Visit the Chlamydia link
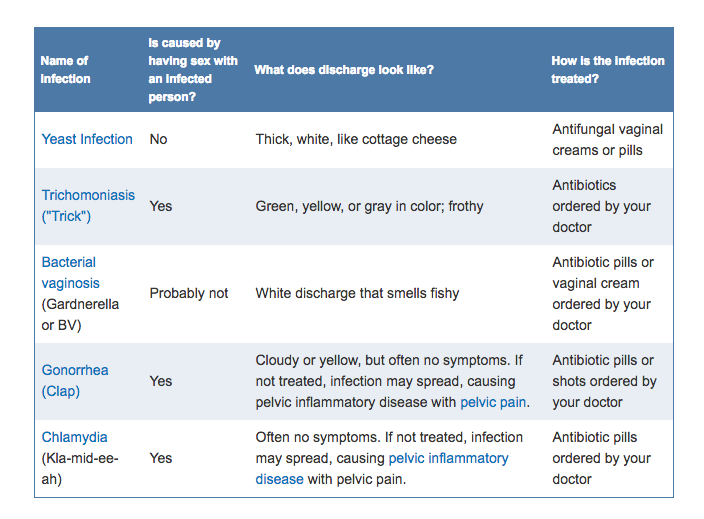The width and height of the screenshot is (704, 519). [x=74, y=437]
